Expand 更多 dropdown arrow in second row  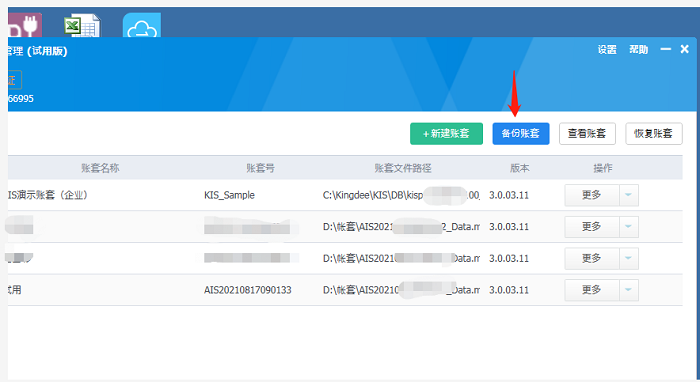click(629, 227)
